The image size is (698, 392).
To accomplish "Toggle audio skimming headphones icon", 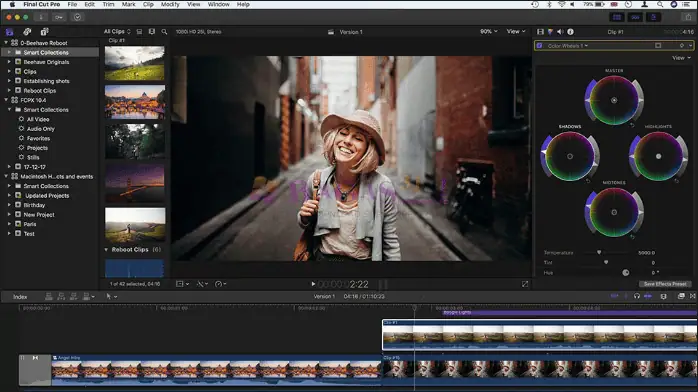I will tap(637, 296).
